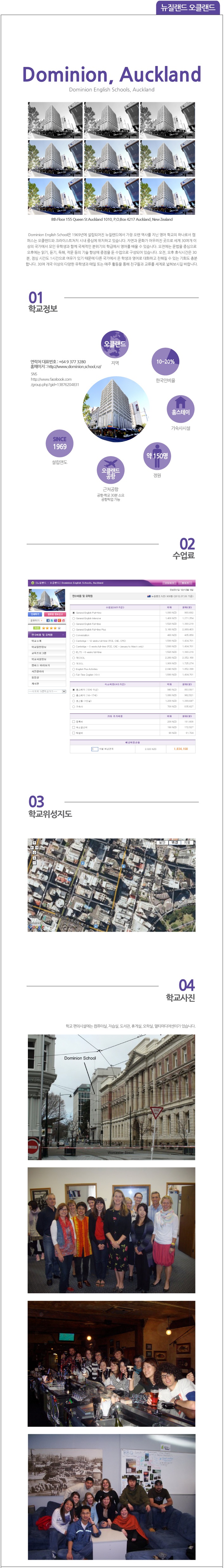Click the group photo on the blue couch
Screen dimensions: 224x1568
coord(112,1496)
